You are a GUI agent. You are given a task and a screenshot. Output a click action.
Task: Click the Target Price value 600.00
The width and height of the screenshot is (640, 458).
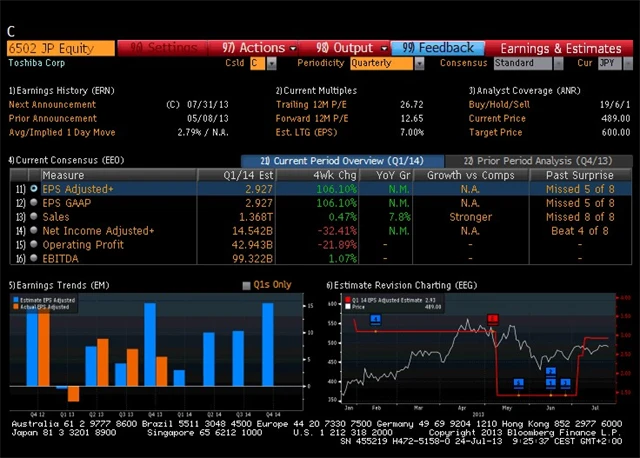click(x=616, y=132)
